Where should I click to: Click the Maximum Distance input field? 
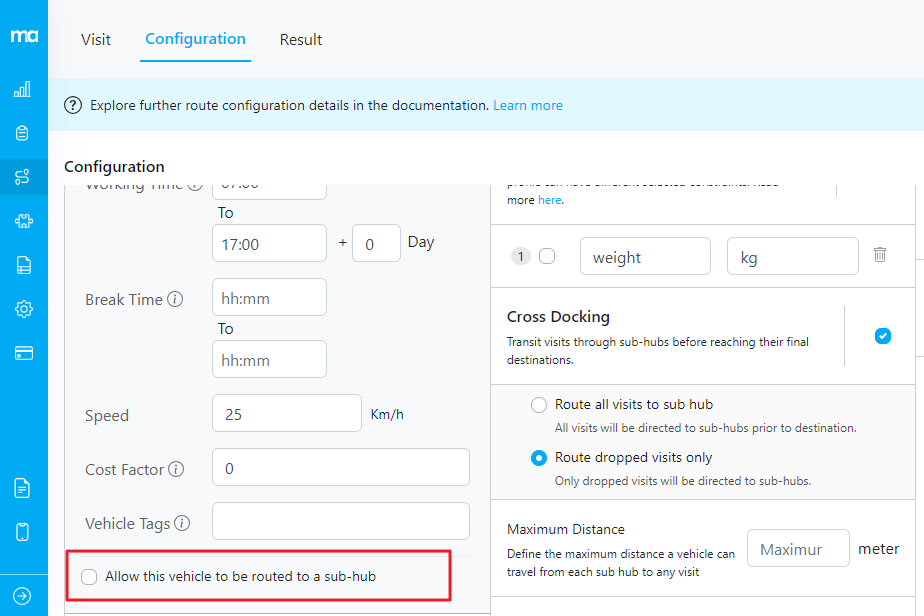tap(797, 550)
